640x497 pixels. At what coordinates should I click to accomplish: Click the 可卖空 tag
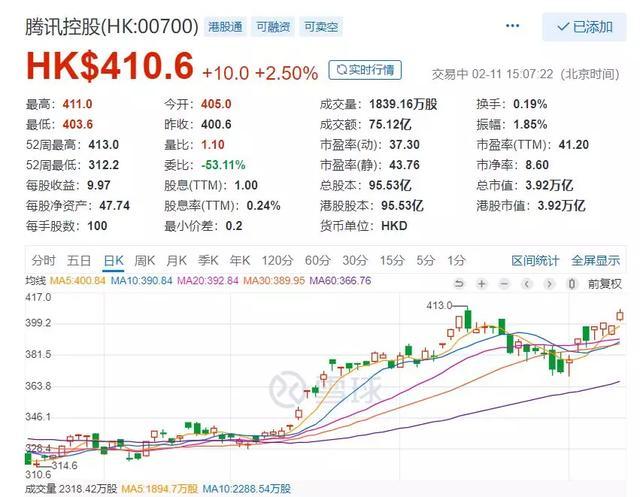321,27
